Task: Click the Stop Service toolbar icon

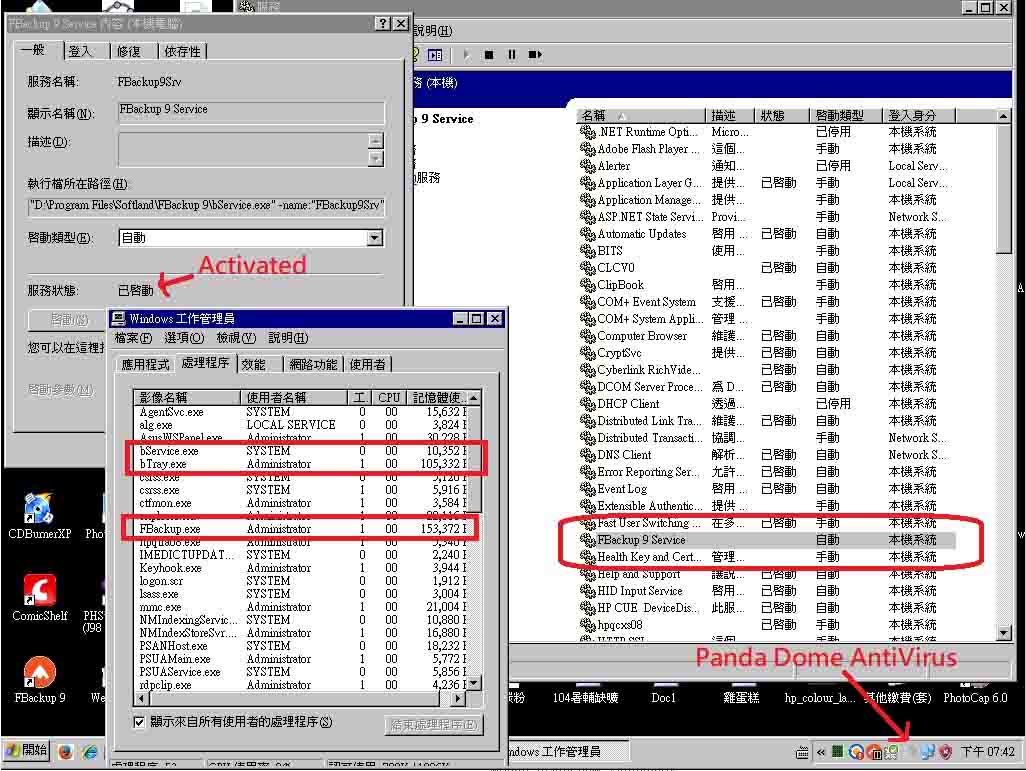Action: [x=489, y=55]
